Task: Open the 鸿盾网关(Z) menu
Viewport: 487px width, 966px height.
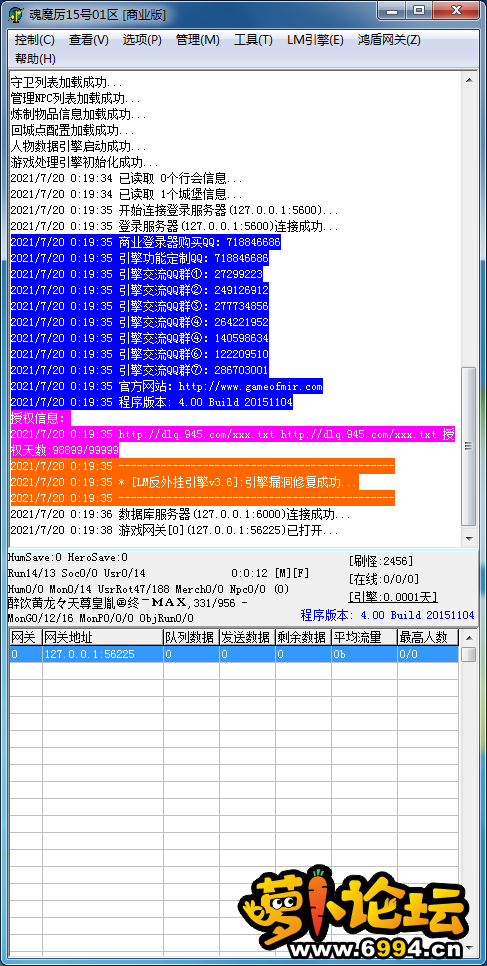Action: 389,40
